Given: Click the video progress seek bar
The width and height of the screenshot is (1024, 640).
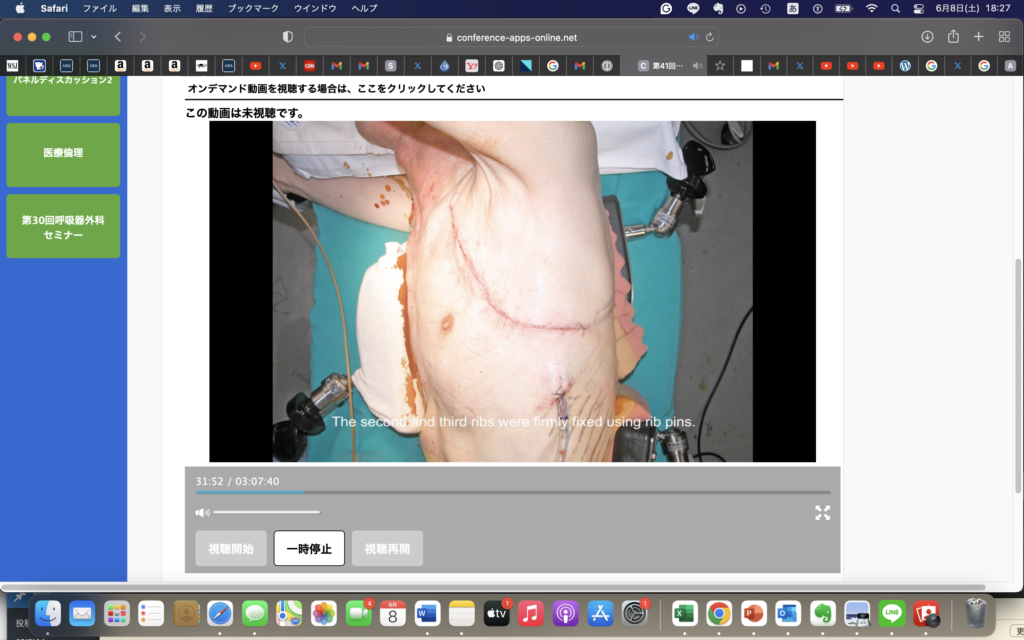Looking at the screenshot, I should (x=512, y=492).
